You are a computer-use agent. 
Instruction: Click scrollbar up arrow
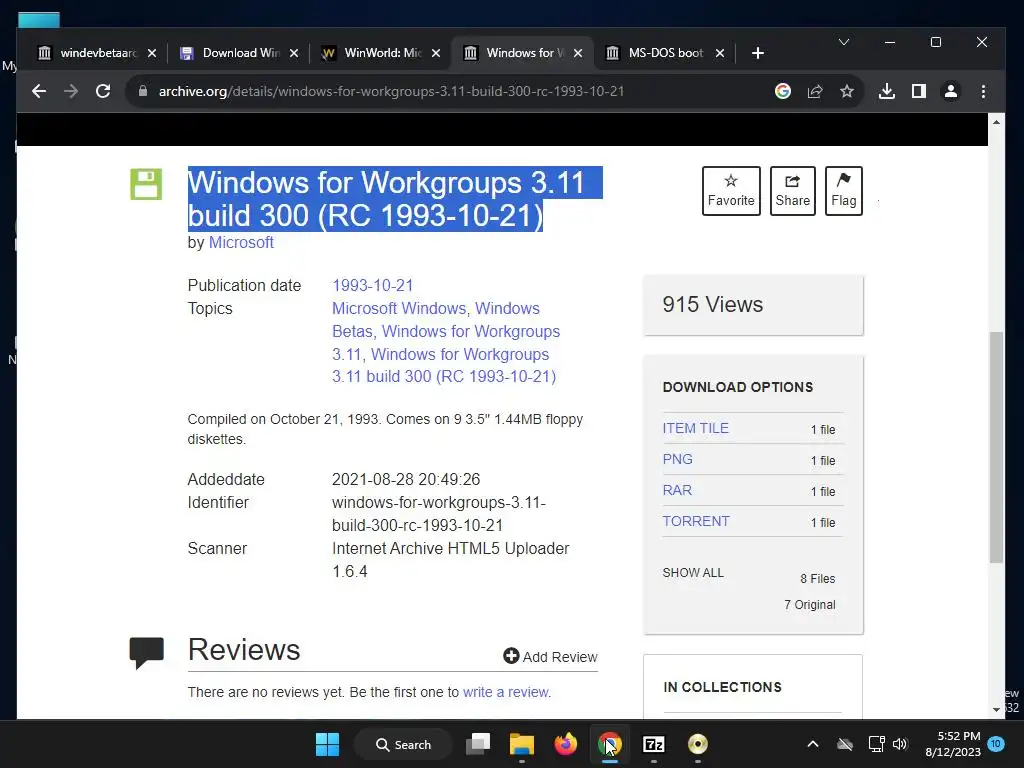pos(996,122)
